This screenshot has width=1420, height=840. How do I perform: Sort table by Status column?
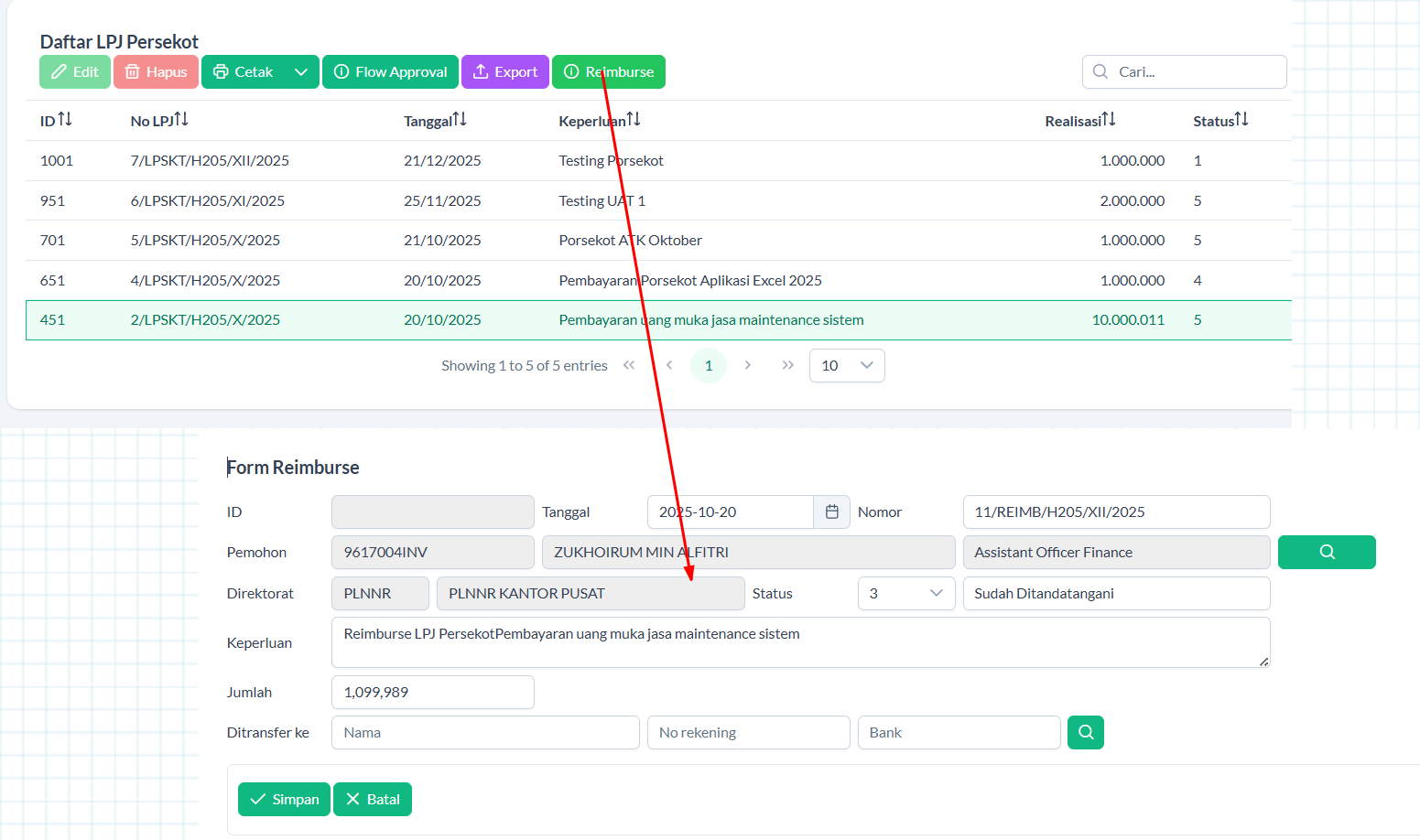pyautogui.click(x=1241, y=120)
